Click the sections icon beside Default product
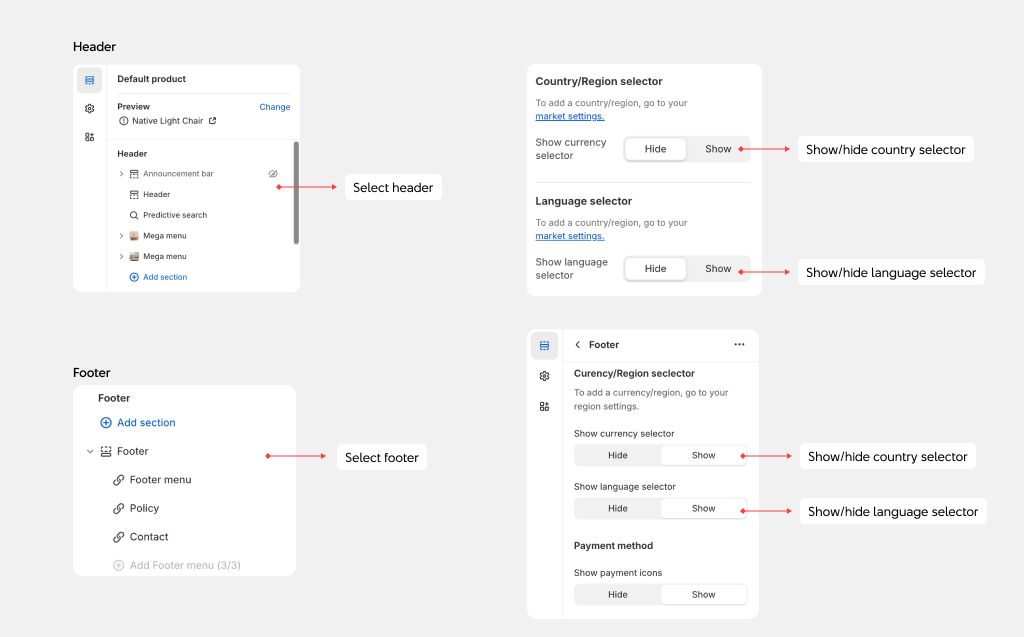This screenshot has width=1024, height=637. [89, 80]
